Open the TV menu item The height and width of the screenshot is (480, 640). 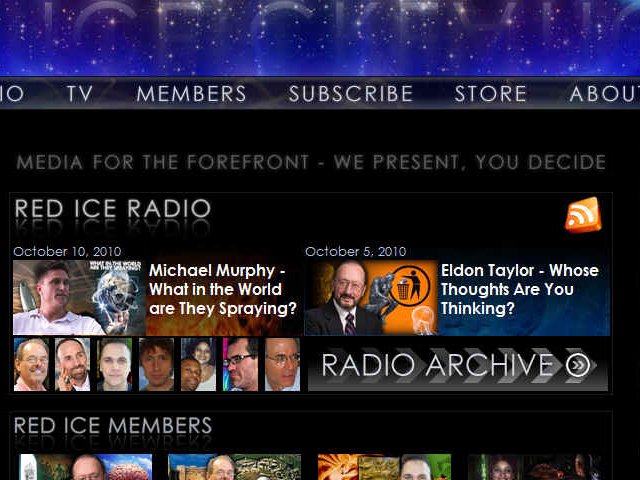(x=80, y=94)
